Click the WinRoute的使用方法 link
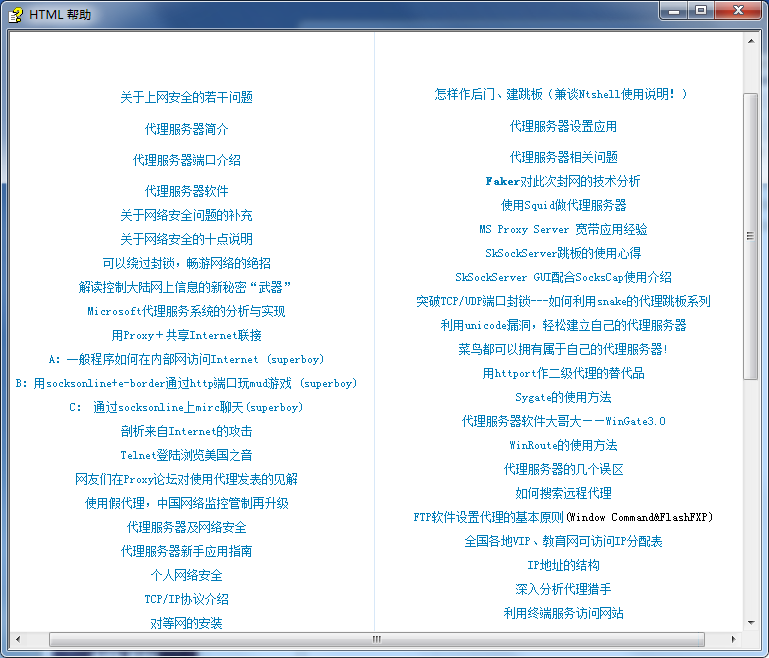 (563, 445)
